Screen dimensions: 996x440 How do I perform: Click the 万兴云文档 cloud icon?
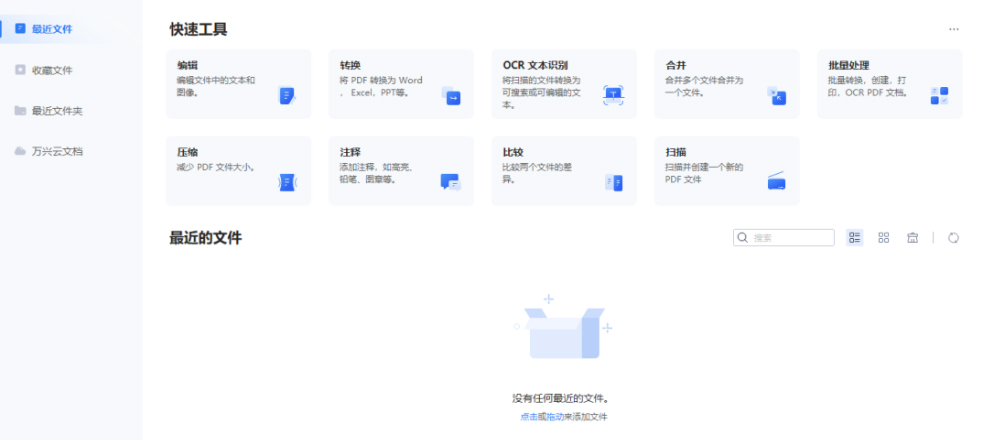20,151
